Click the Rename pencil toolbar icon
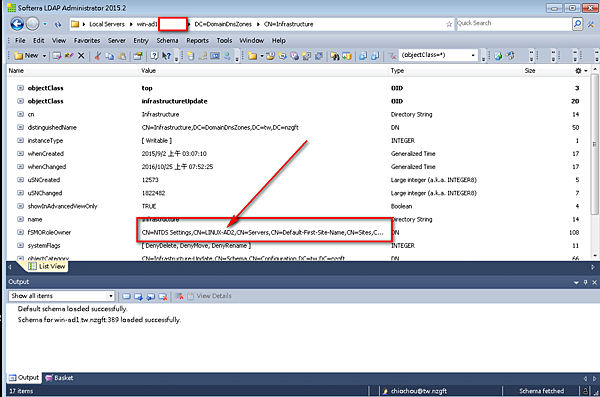 point(69,56)
